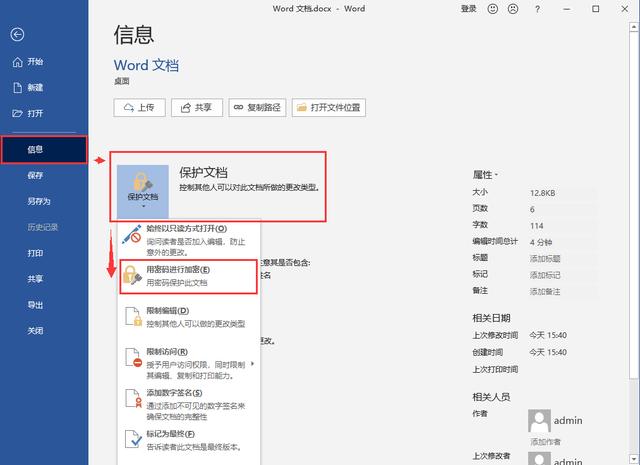
Task: Expand the 属性 properties dropdown
Action: [485, 175]
